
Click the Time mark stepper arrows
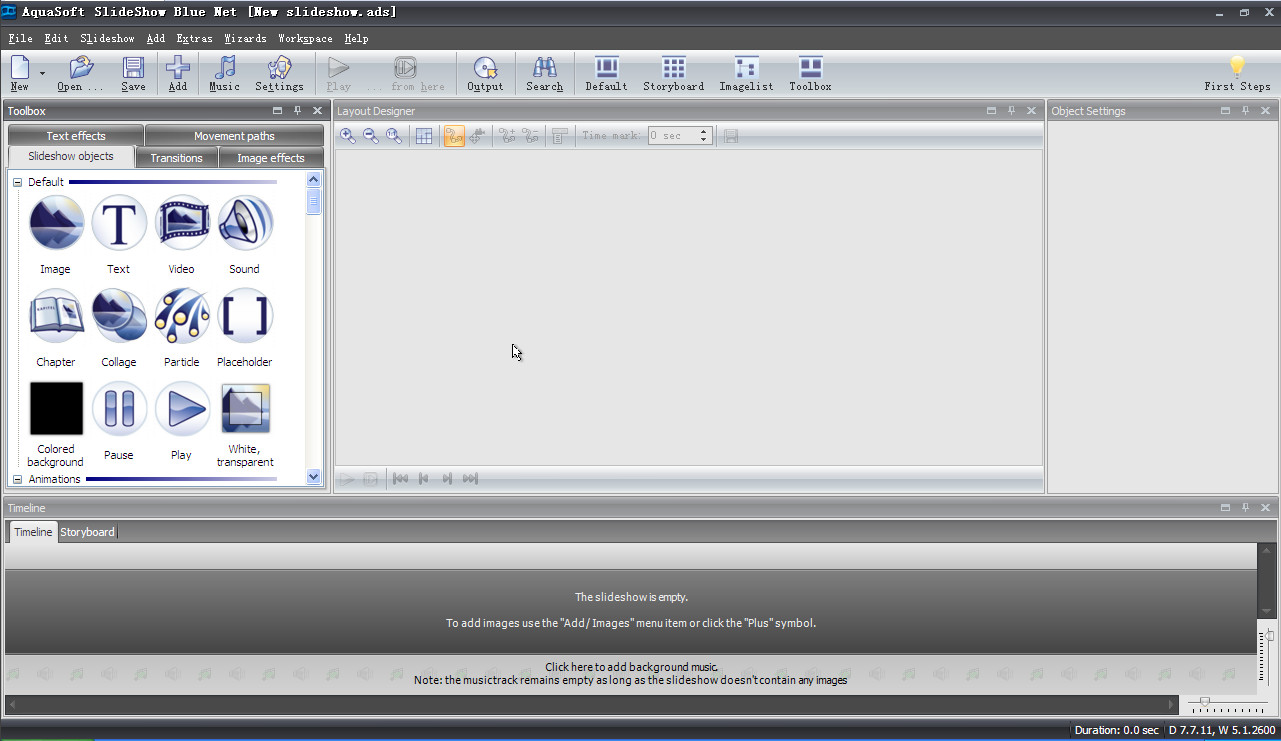[703, 135]
